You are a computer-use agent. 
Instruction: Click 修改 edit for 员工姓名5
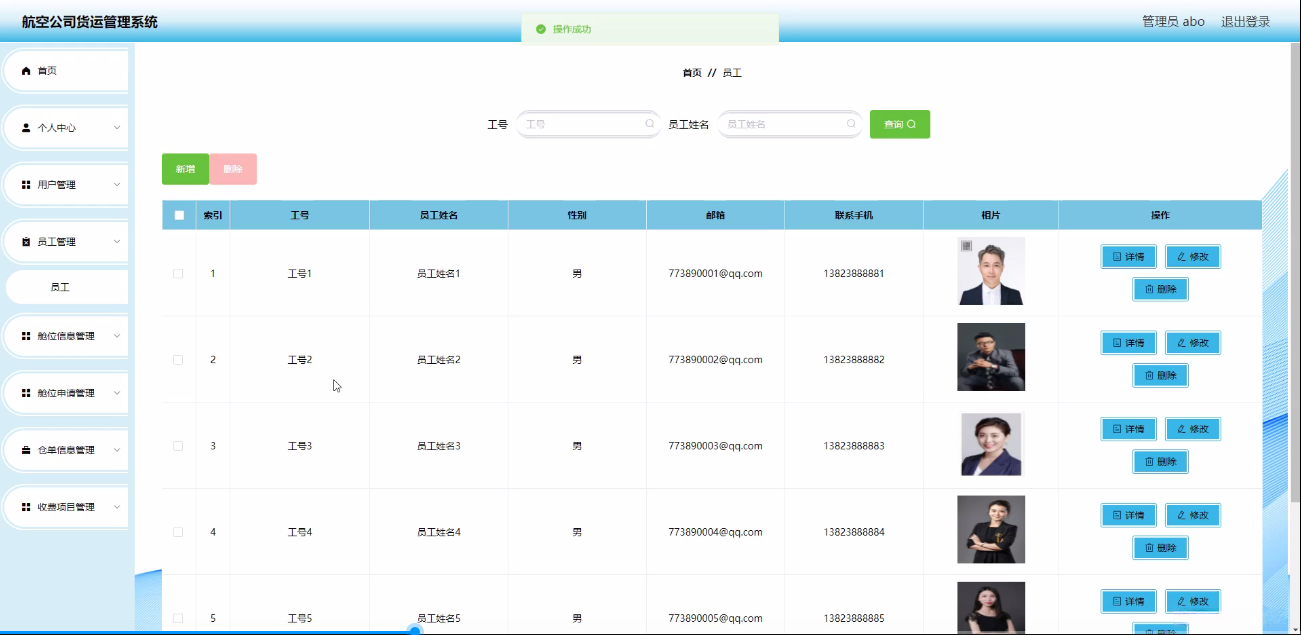tap(1192, 601)
